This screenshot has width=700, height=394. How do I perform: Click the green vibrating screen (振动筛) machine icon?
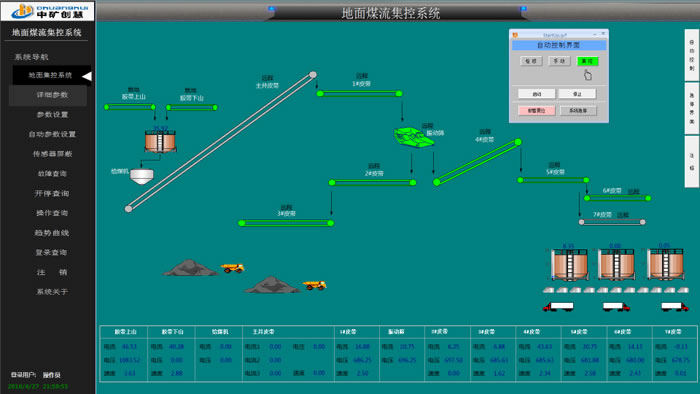tap(413, 137)
